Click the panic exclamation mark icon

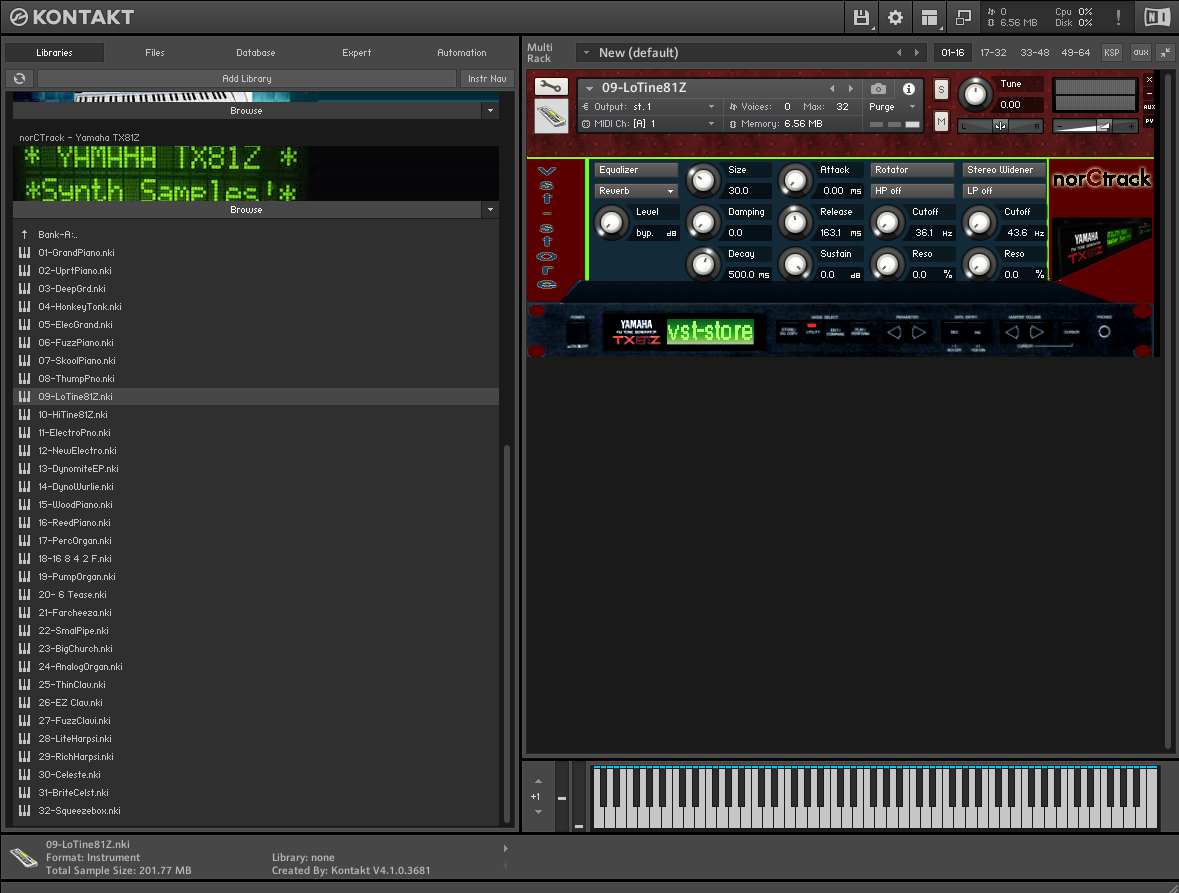pyautogui.click(x=1118, y=17)
